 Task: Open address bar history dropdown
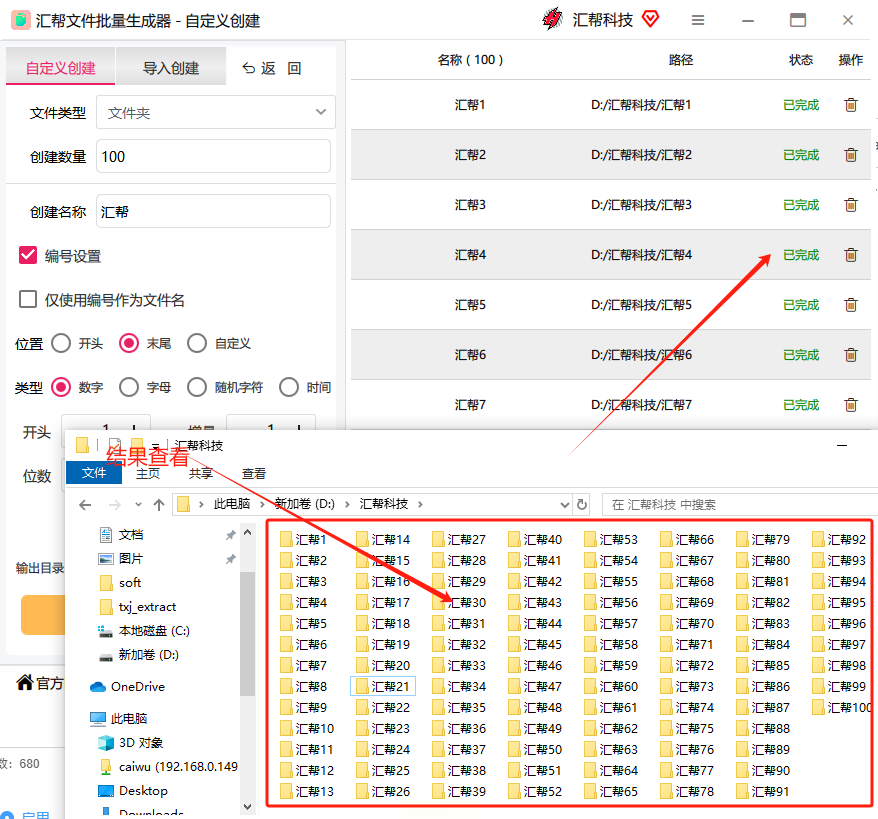(x=564, y=505)
